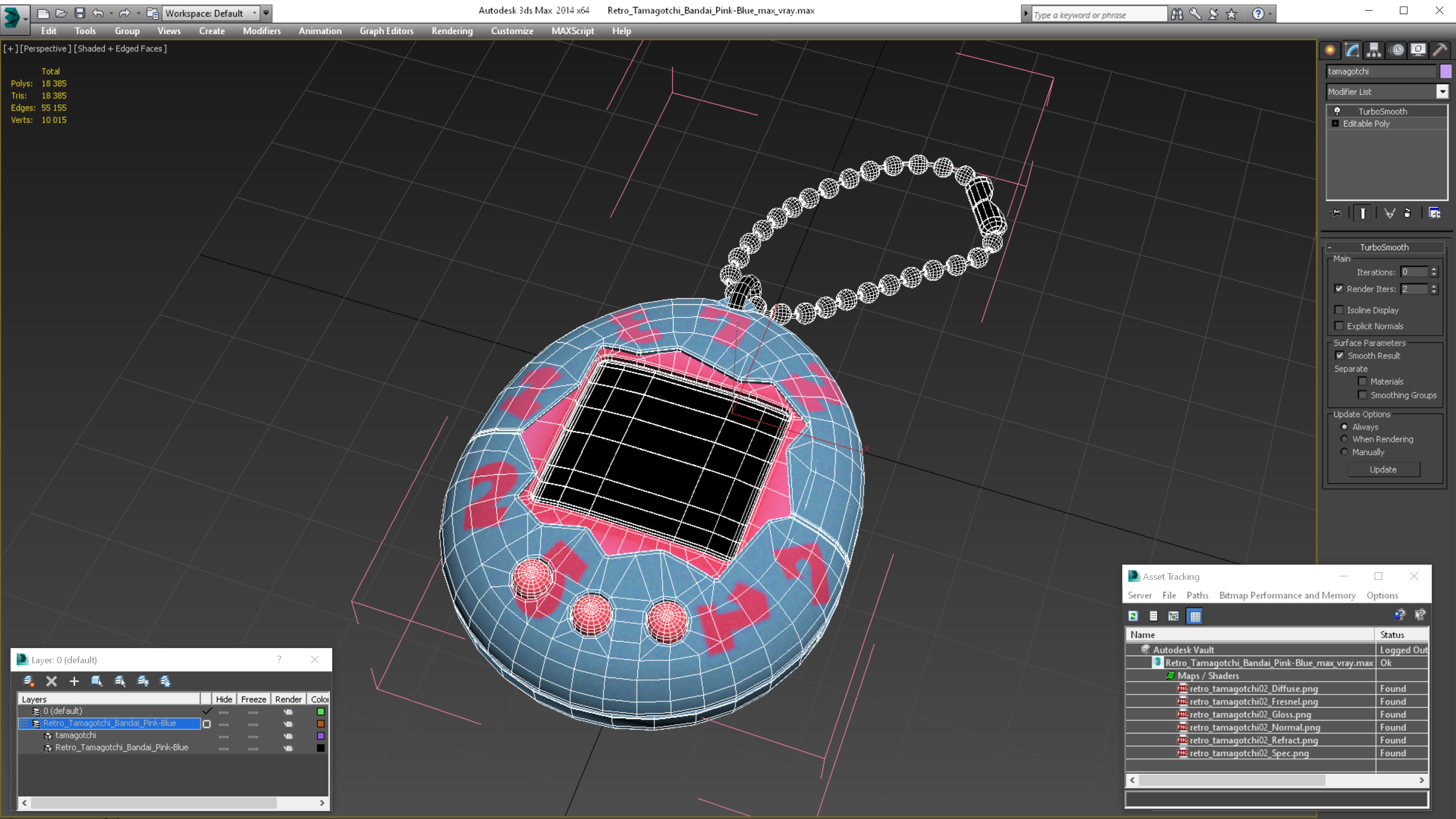The image size is (1456, 819).
Task: Open the Modifiers menu
Action: [x=262, y=31]
